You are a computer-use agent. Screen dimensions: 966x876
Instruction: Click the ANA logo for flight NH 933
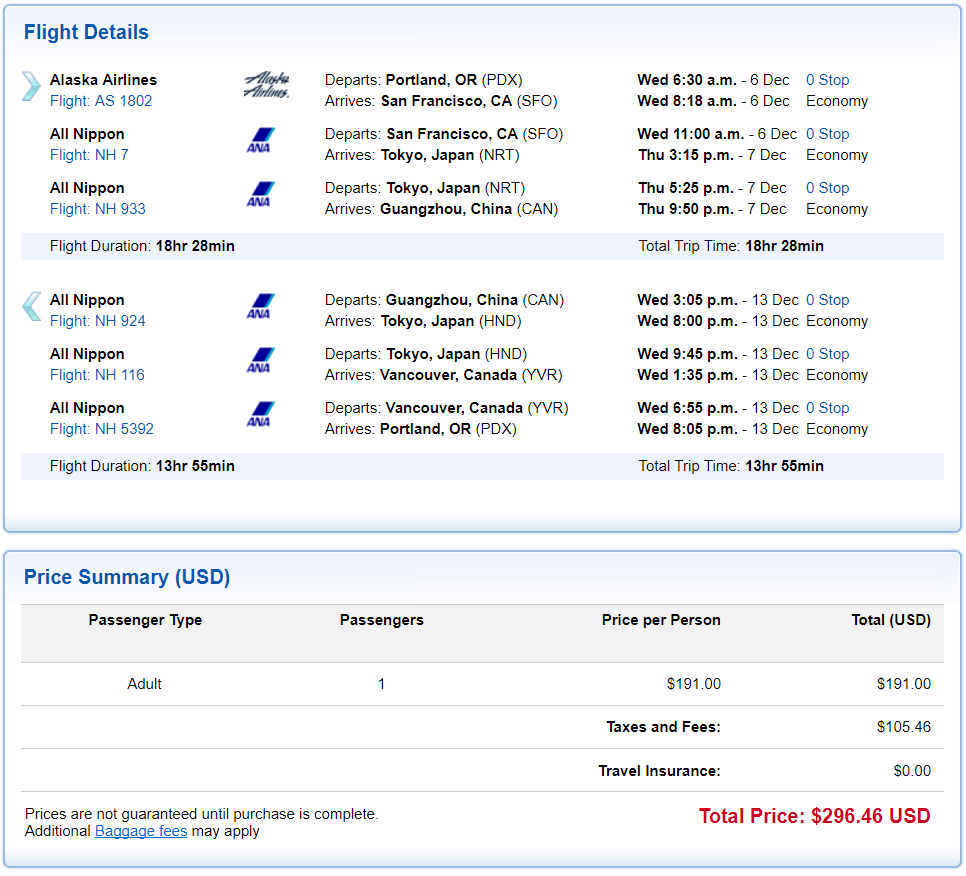click(261, 195)
